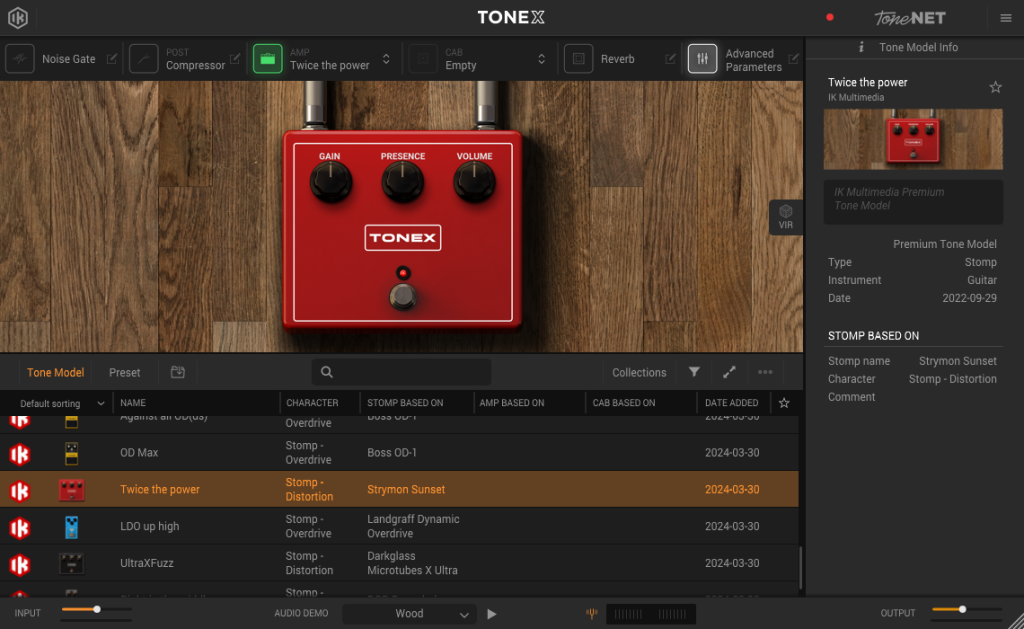Click the IK badge on the UltraXFuzz row
Image resolution: width=1024 pixels, height=629 pixels.
tap(20, 564)
